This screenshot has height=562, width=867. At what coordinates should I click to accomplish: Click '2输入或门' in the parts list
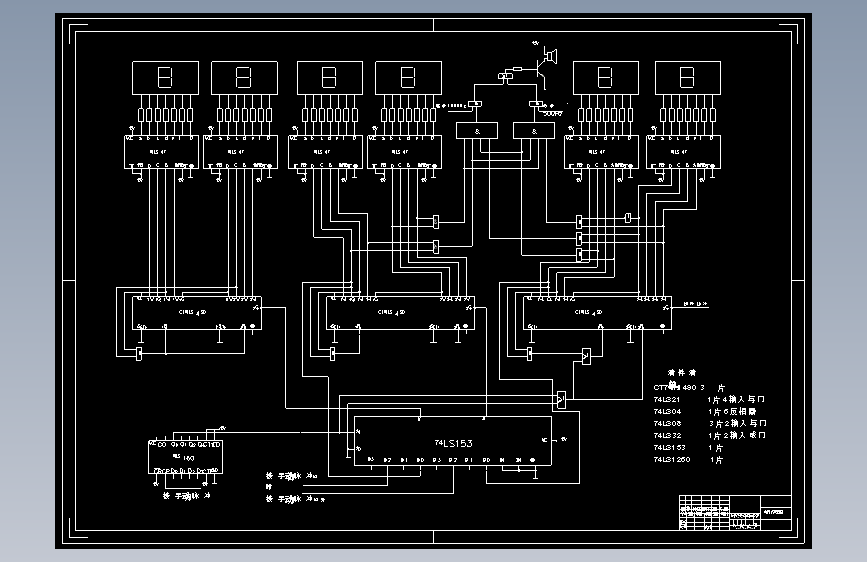744,435
